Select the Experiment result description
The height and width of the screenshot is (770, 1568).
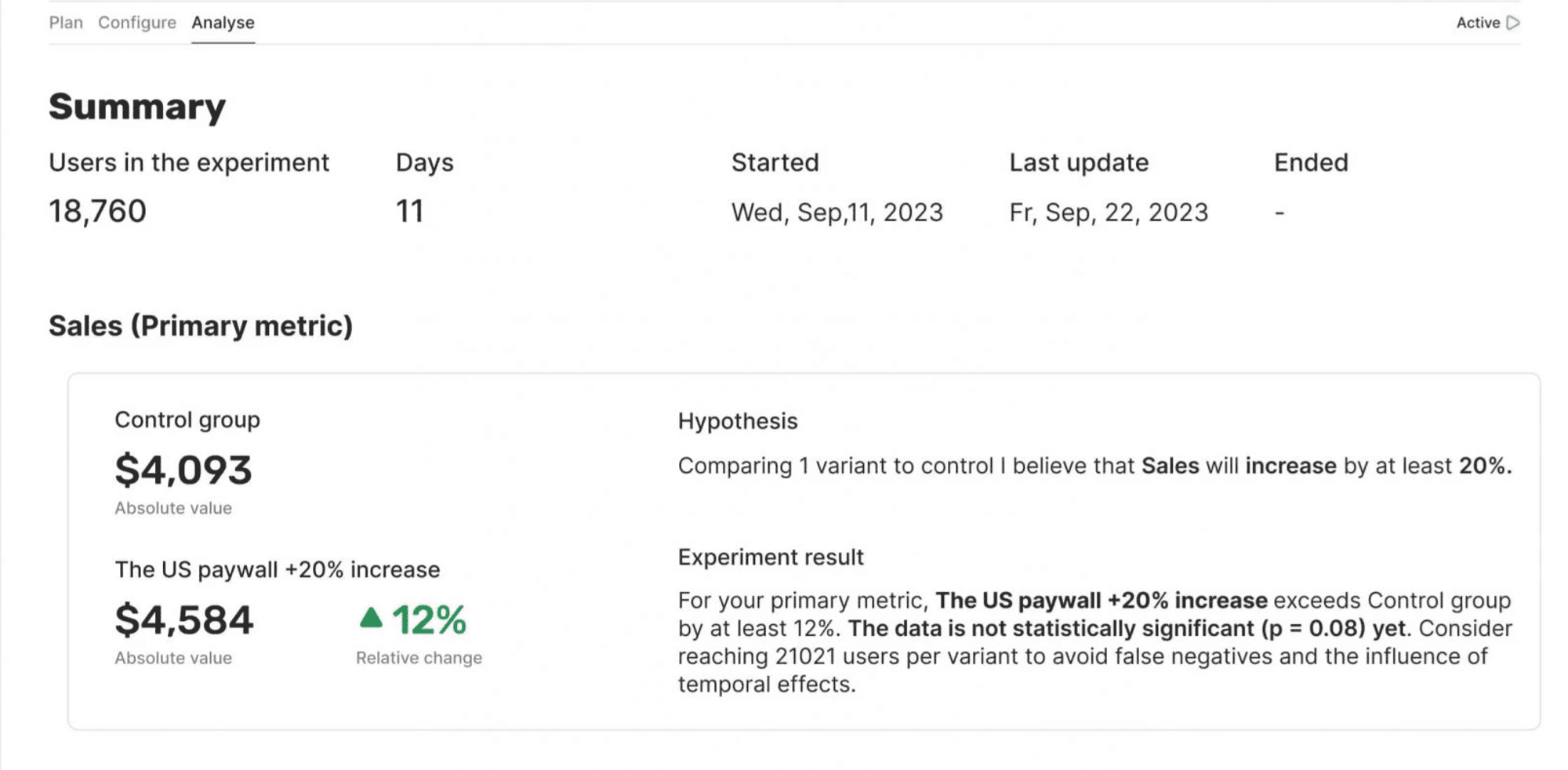pyautogui.click(x=1094, y=641)
